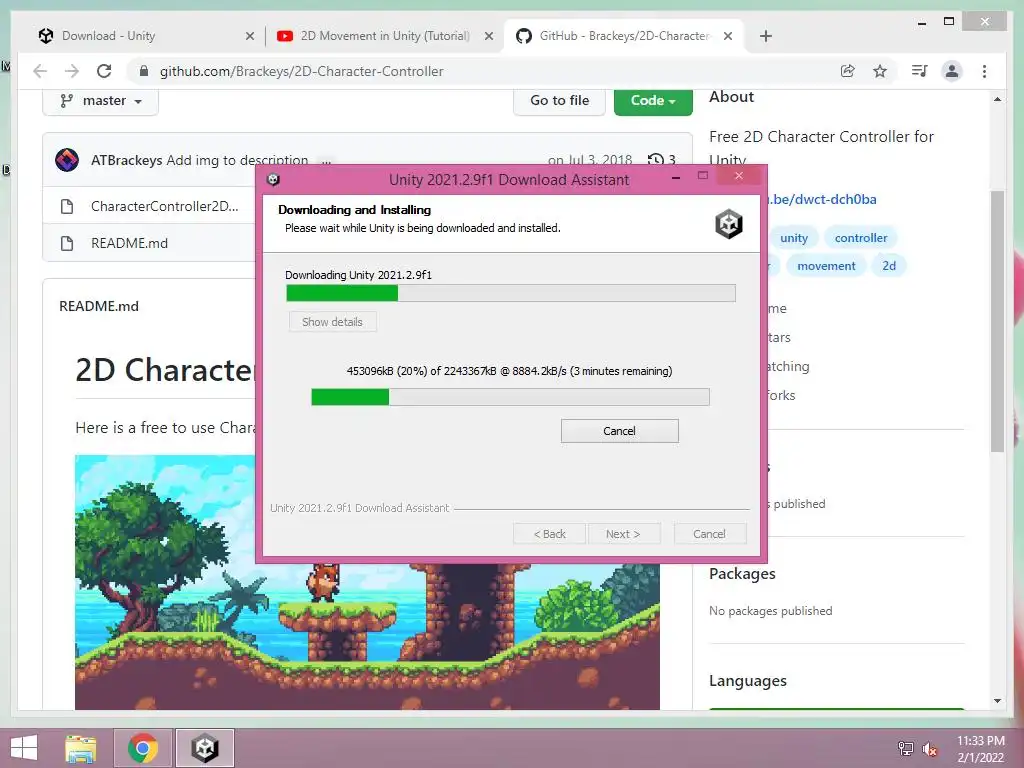Click the bottom Cancel button in installer
The height and width of the screenshot is (768, 1024).
tap(709, 534)
